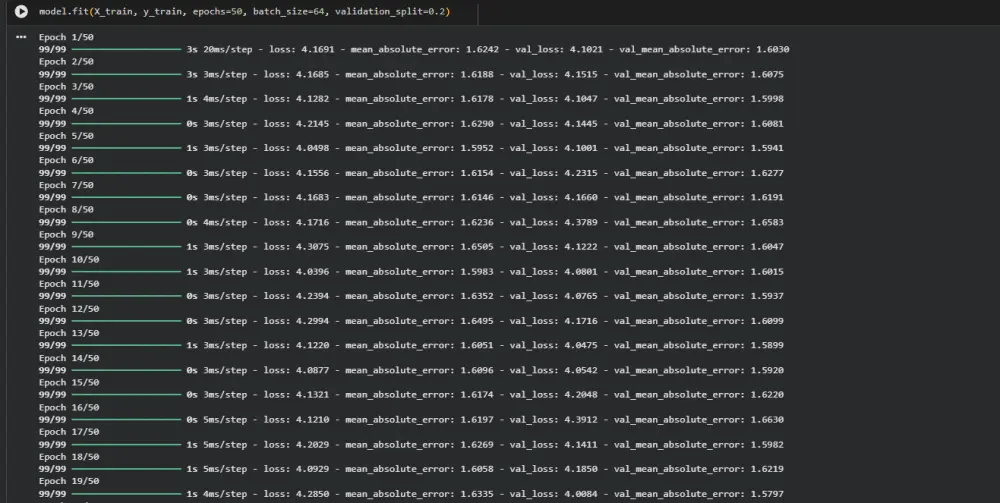Screen dimensions: 1000x503
Task: Click the val_mean_absolute_error value 1.6630
Action: tap(767, 419)
